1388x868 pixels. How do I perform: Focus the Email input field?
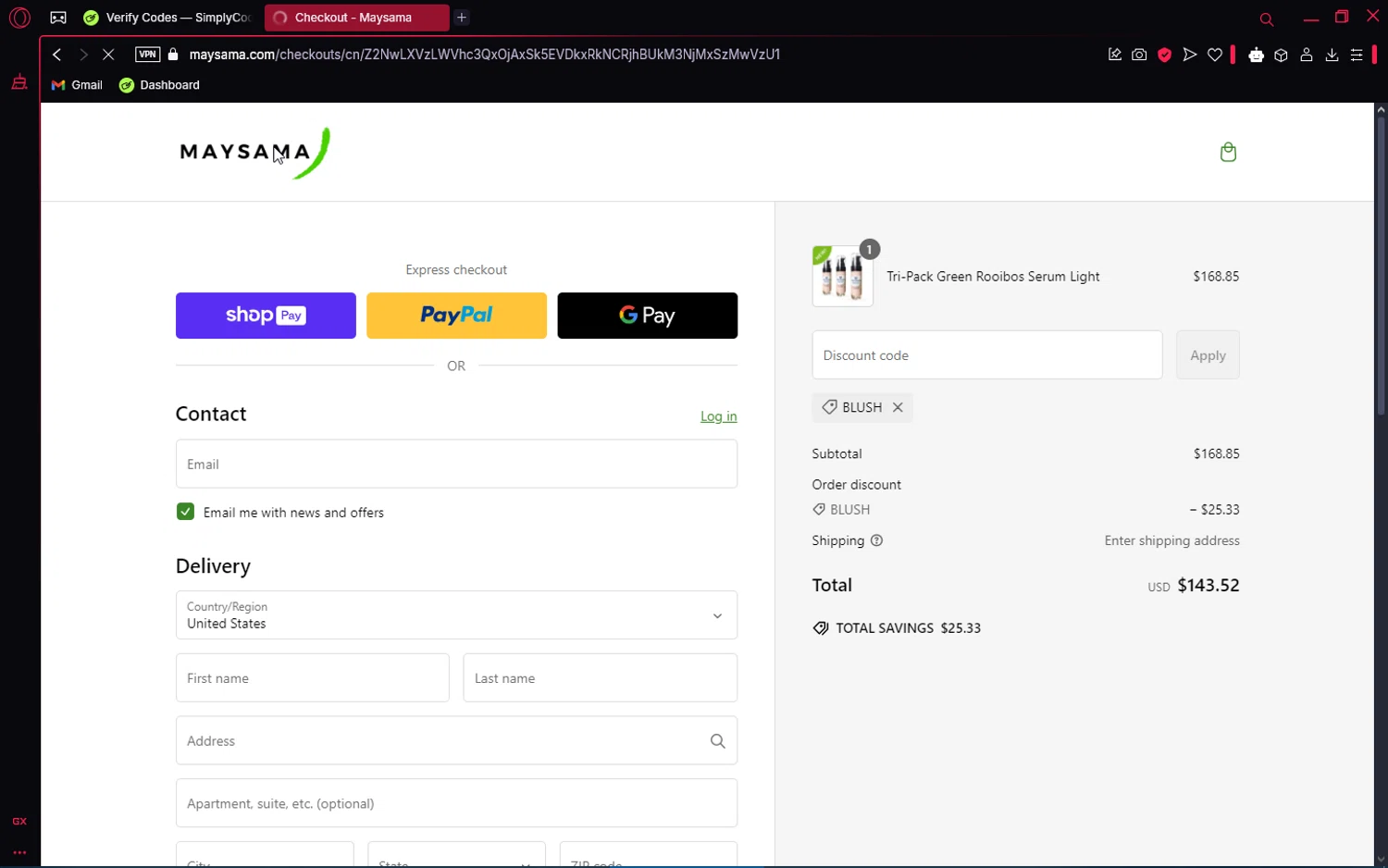click(x=456, y=464)
